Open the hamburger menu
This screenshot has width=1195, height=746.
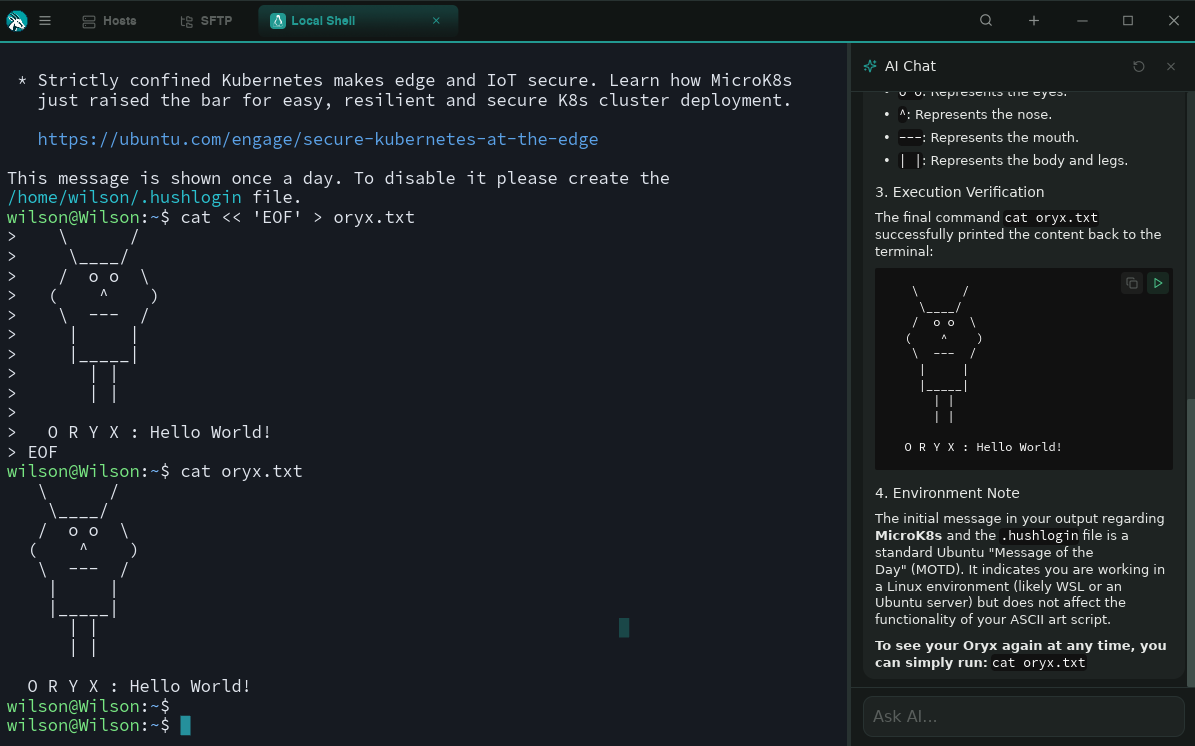click(45, 21)
